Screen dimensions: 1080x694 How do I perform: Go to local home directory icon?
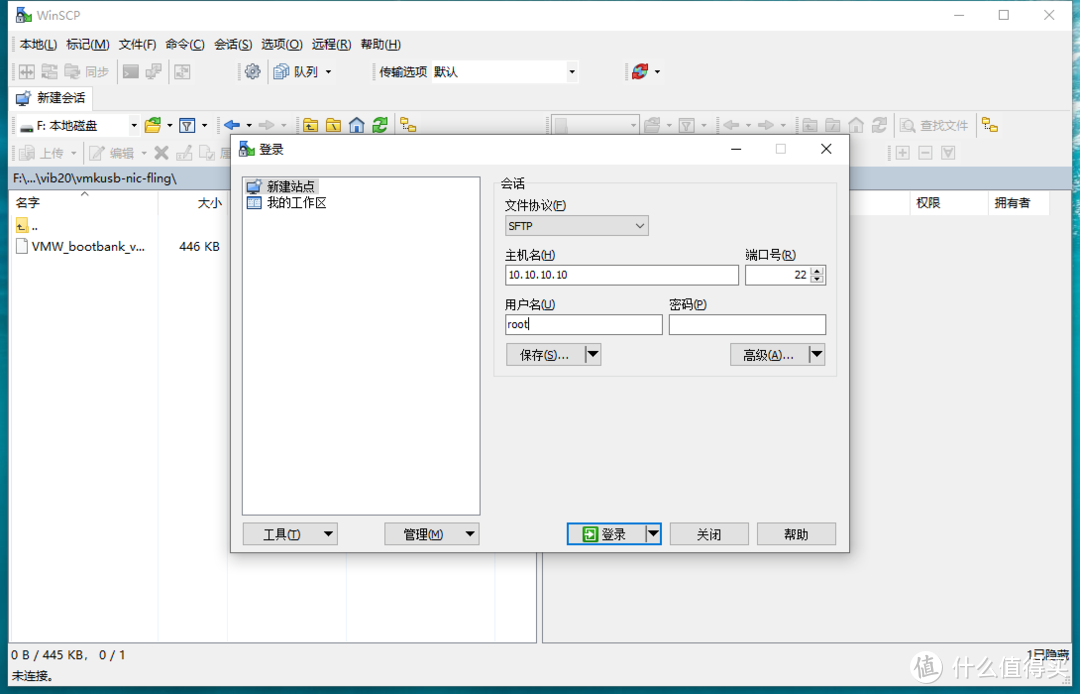pyautogui.click(x=356, y=125)
